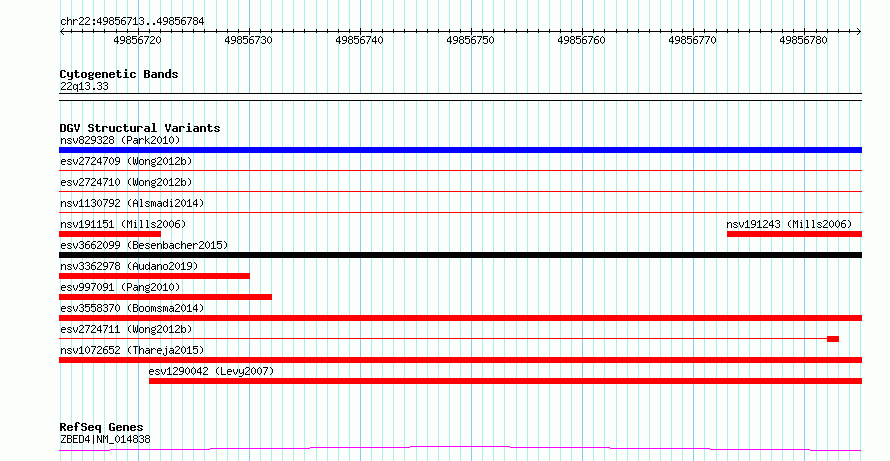890x461 pixels.
Task: Click ruler position 49856760
Action: pos(581,40)
